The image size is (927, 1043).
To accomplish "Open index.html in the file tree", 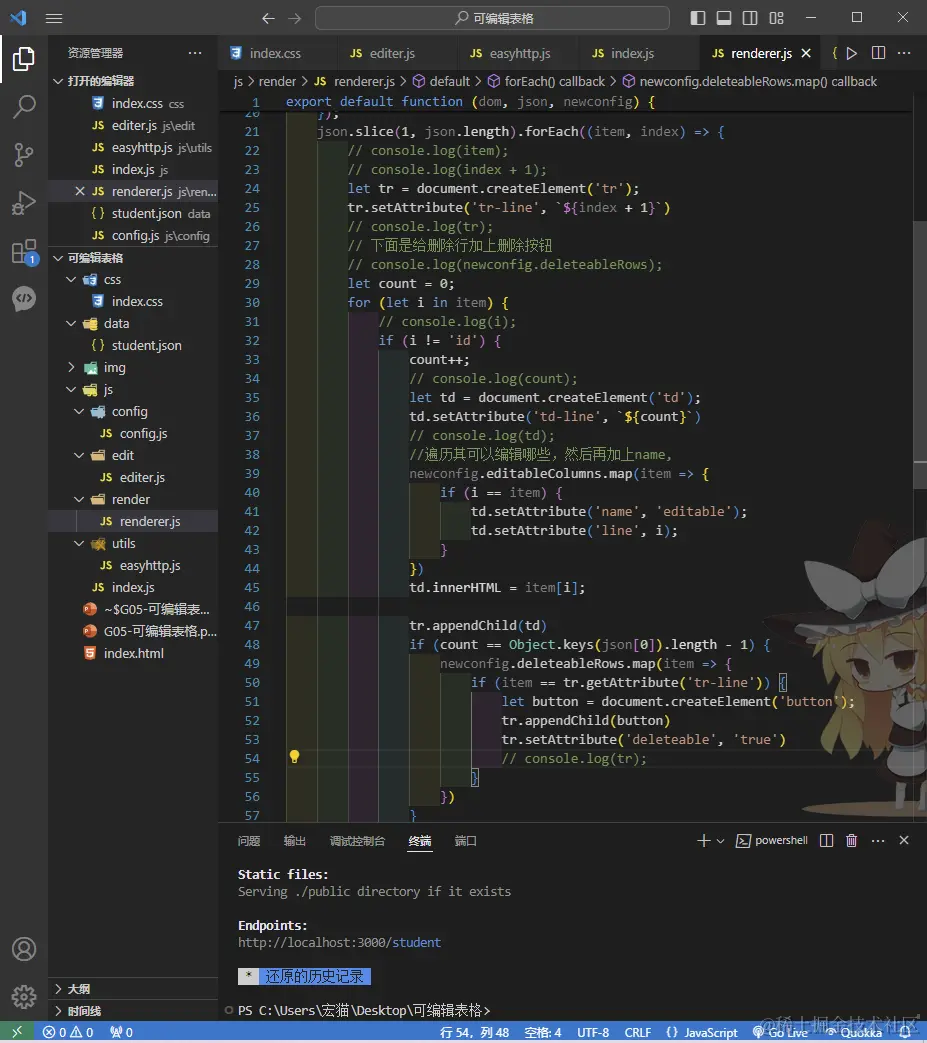I will click(133, 653).
